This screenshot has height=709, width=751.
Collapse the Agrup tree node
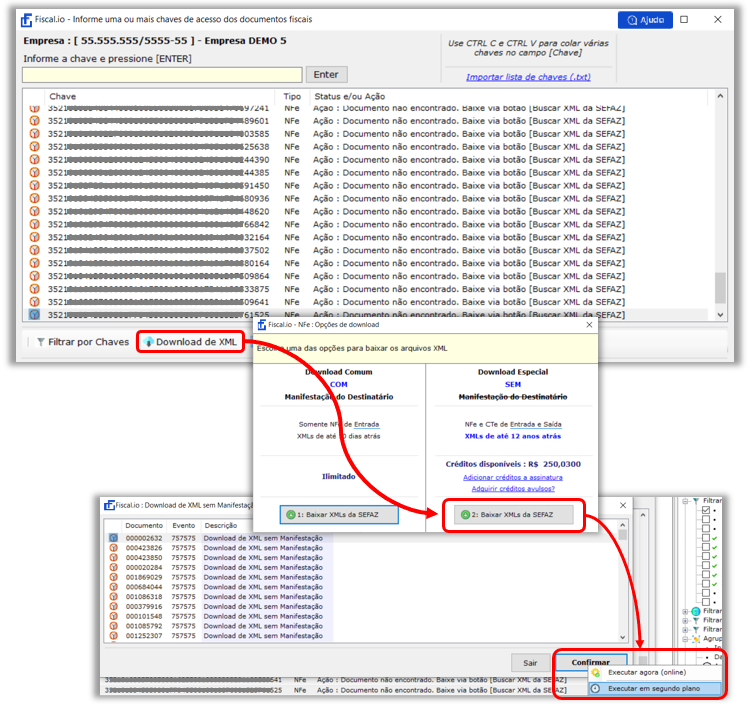click(x=685, y=639)
